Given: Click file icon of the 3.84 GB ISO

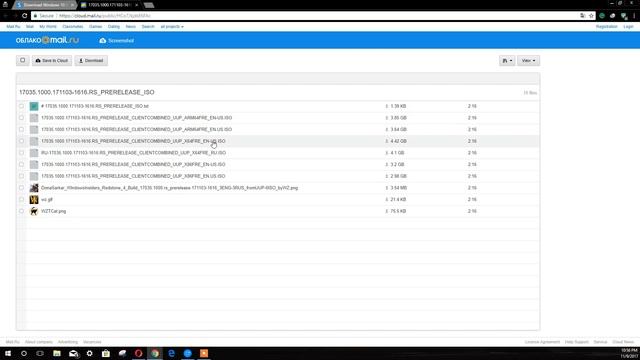Looking at the screenshot, I should click(34, 129).
